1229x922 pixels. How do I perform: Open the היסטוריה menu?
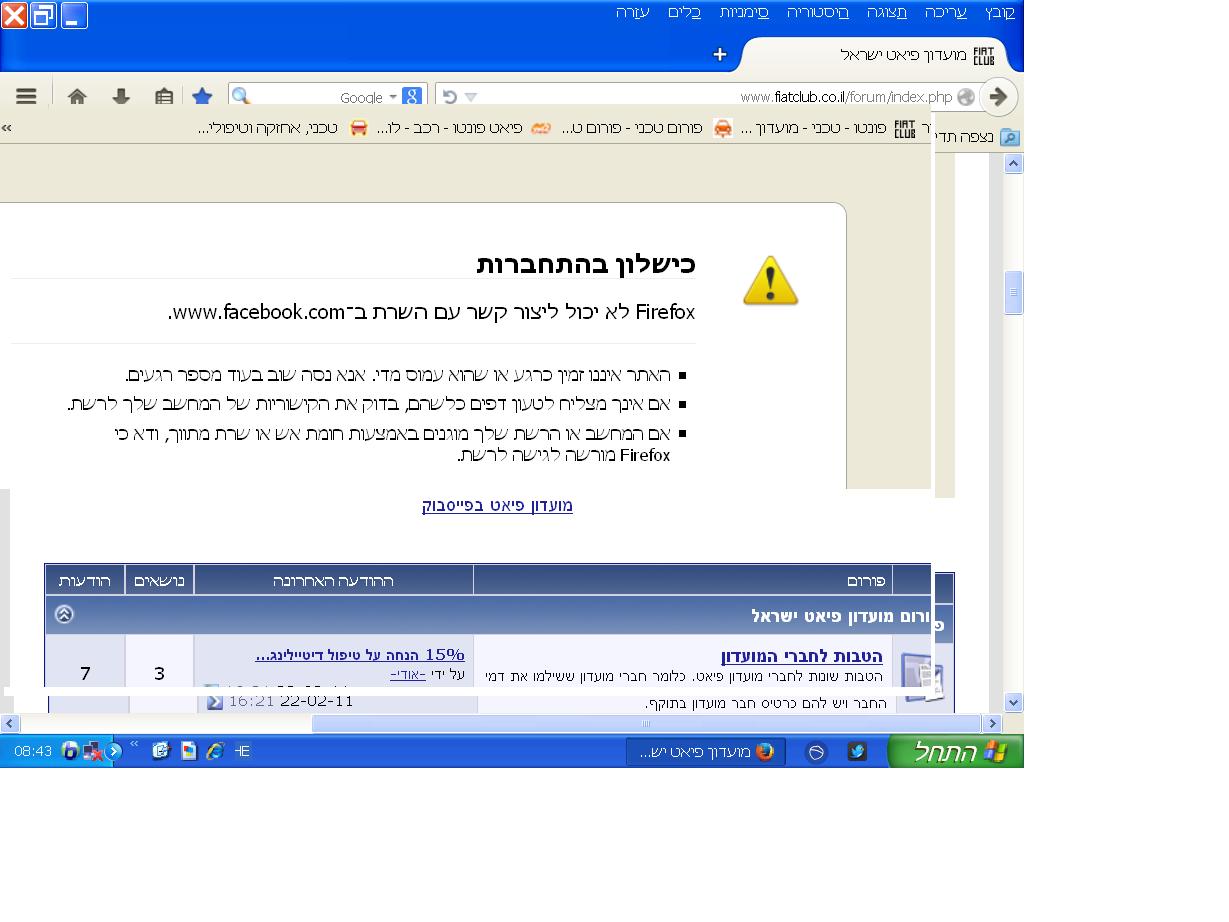pyautogui.click(x=817, y=12)
